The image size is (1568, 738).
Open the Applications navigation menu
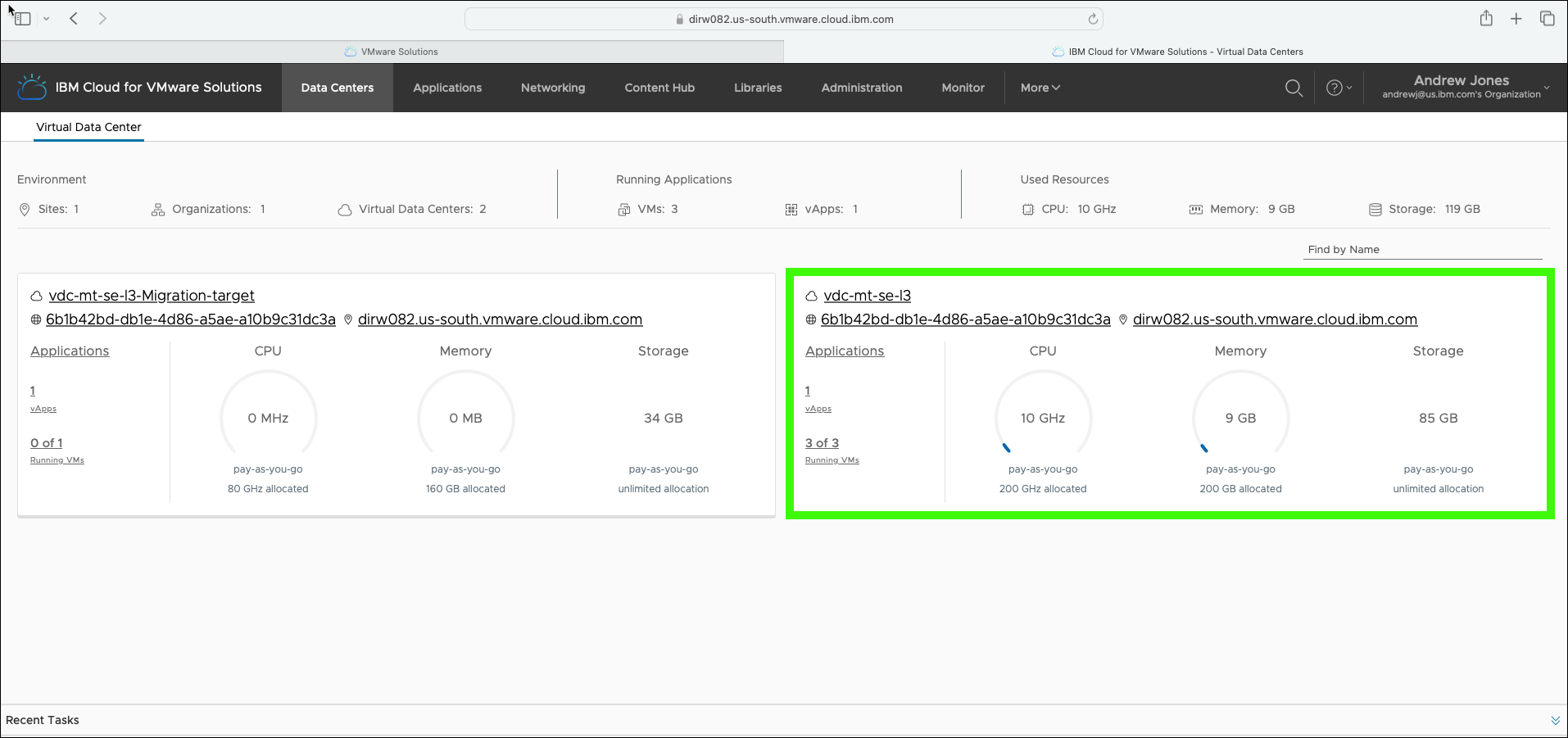[447, 88]
